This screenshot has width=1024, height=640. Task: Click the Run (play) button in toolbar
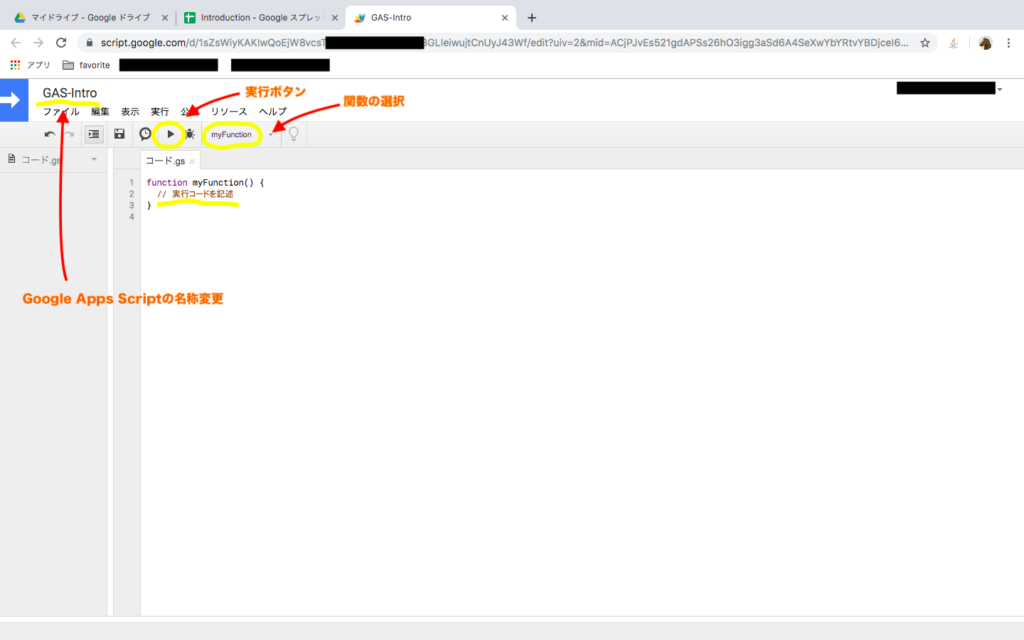[170, 133]
